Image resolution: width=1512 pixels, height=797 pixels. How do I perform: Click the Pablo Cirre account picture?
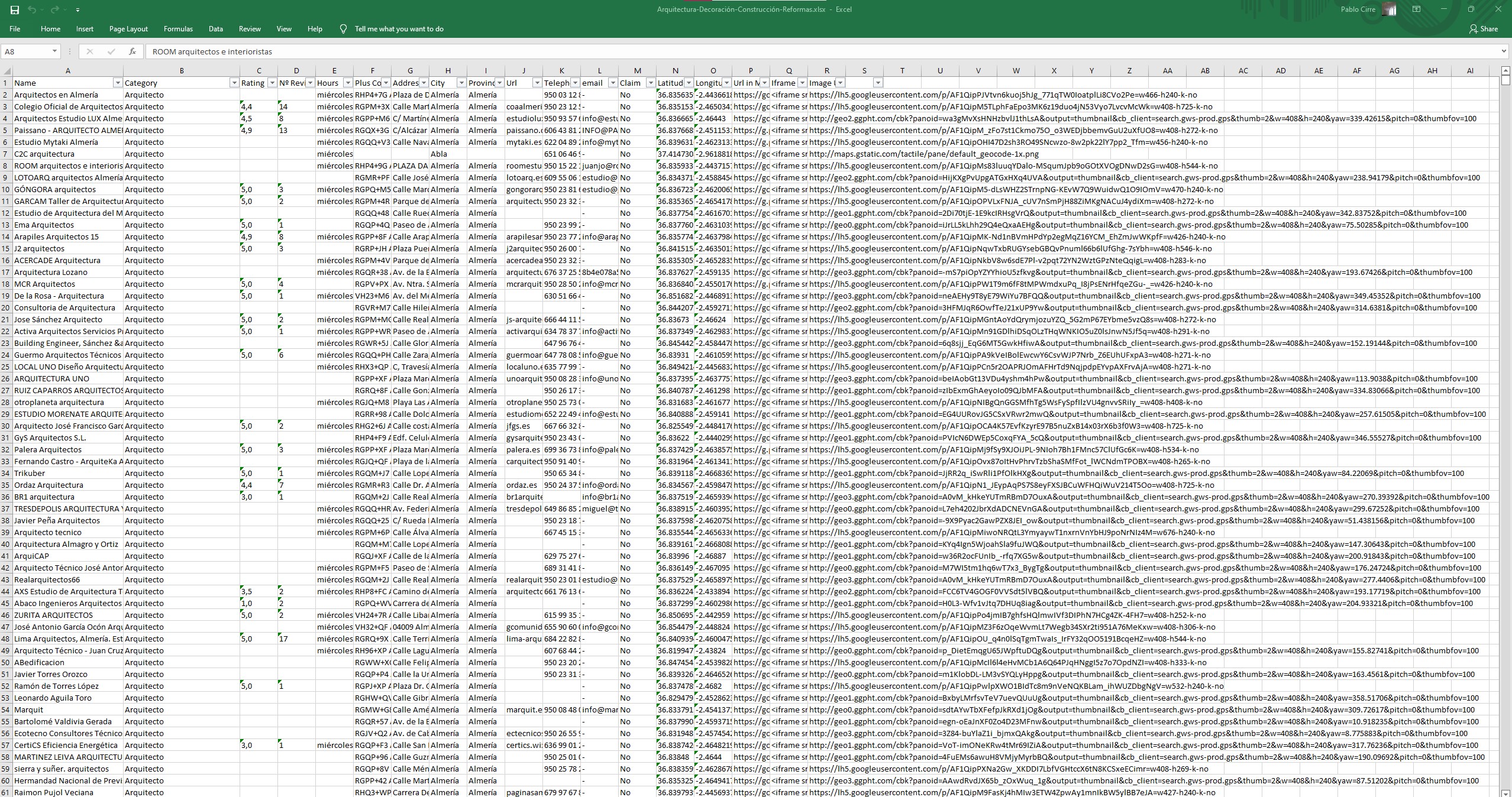coord(1390,9)
